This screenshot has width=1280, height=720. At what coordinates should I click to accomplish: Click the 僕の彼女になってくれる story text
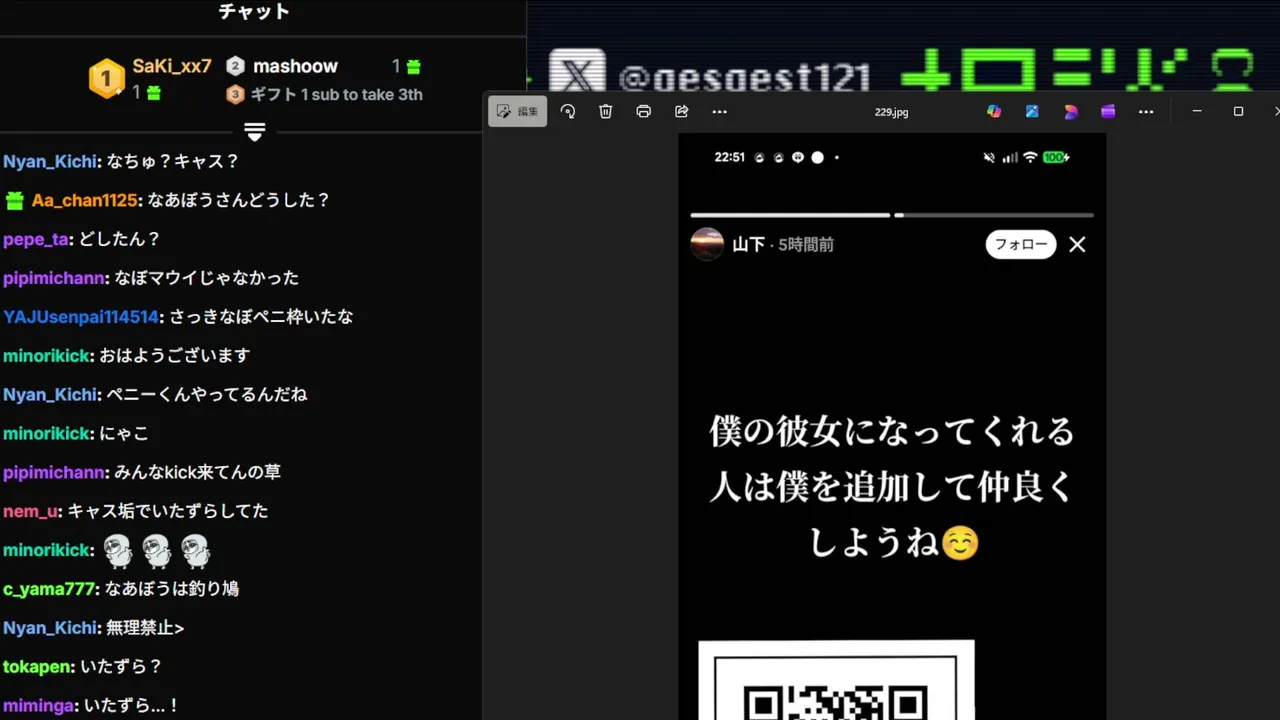pyautogui.click(x=892, y=432)
